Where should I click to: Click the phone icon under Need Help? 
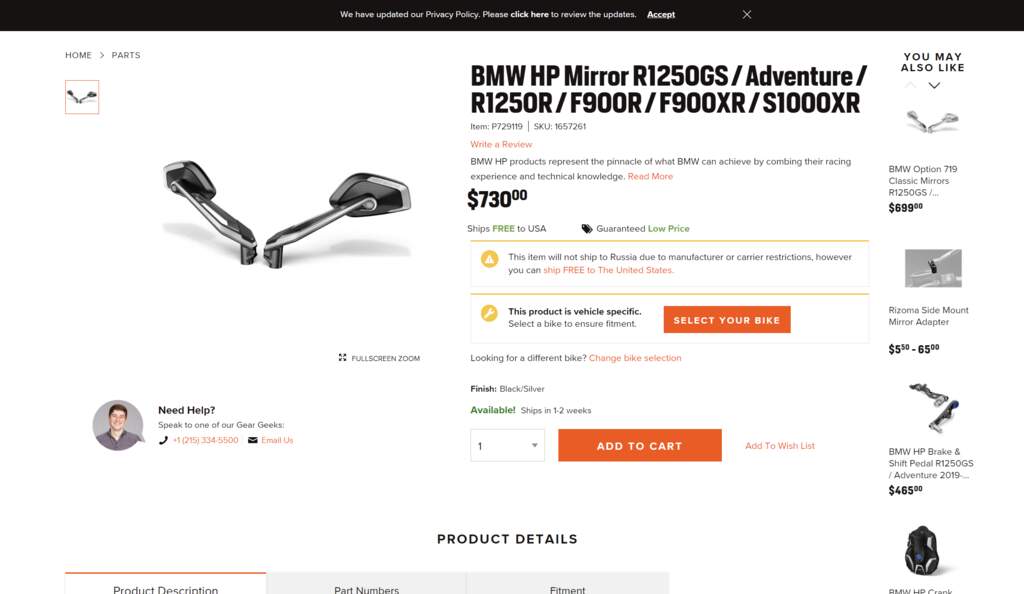pos(163,440)
